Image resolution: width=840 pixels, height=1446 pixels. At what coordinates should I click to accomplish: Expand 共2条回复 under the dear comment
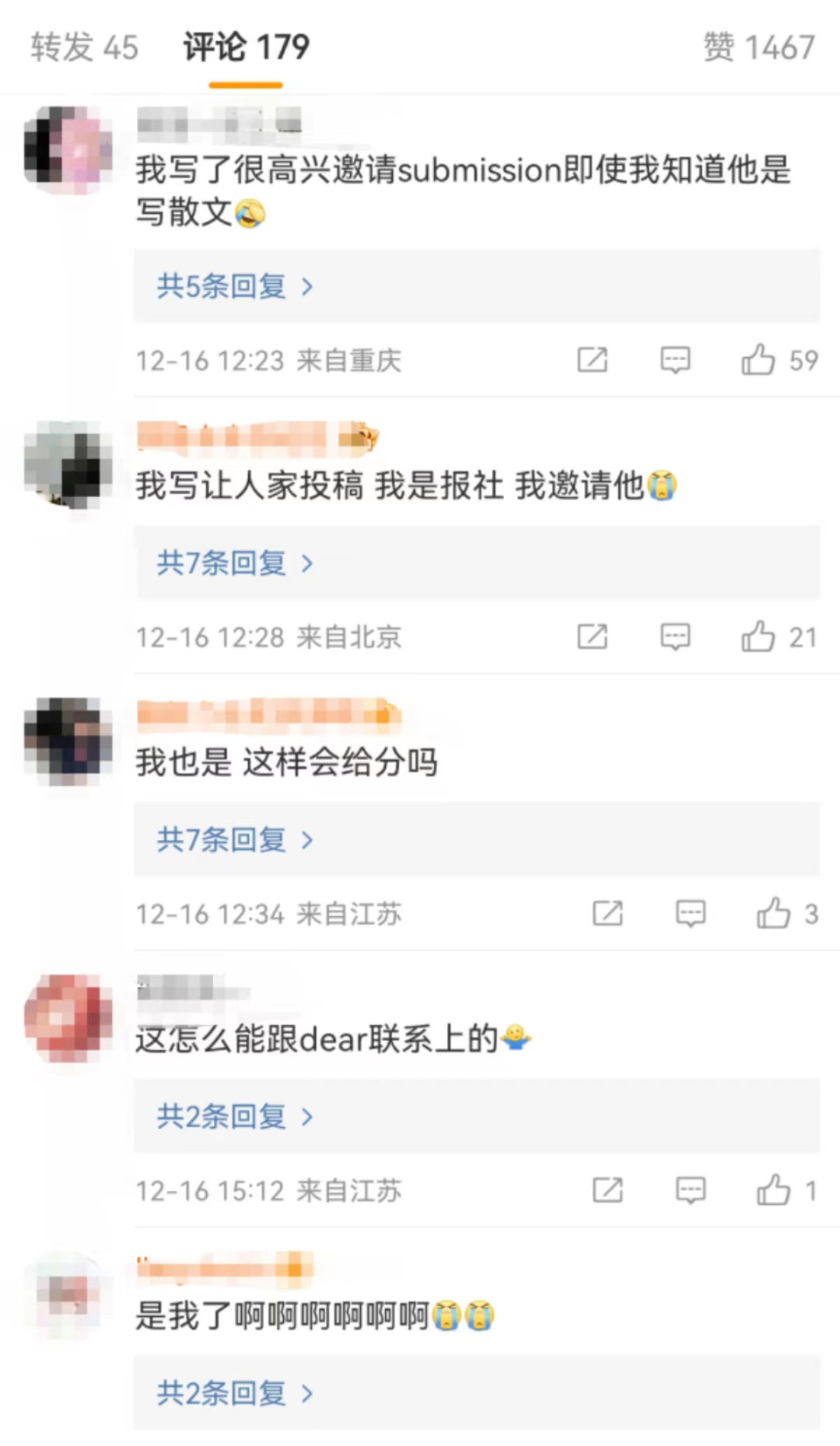(x=477, y=1117)
